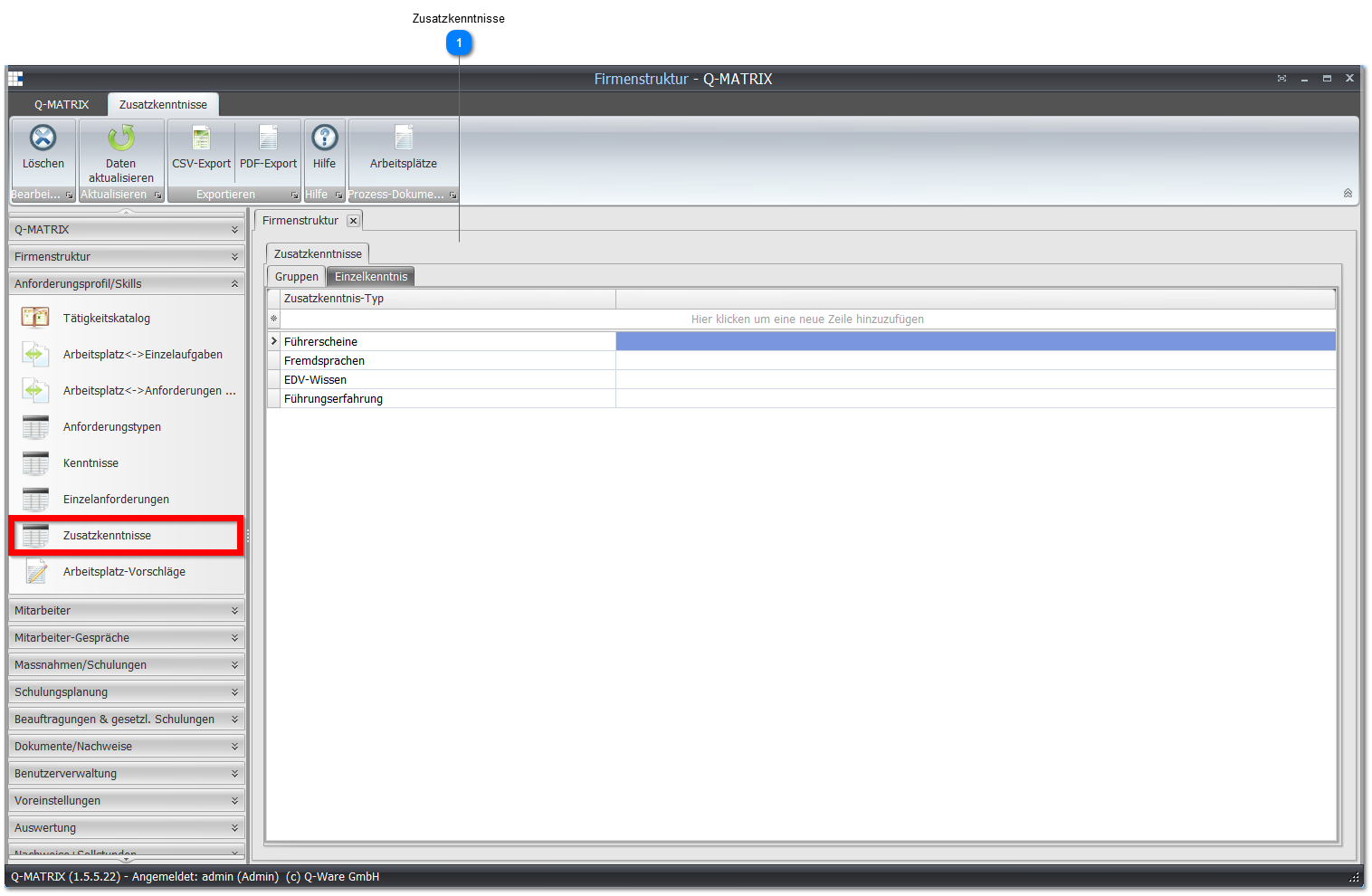Export table via CSV-Export icon

201,138
